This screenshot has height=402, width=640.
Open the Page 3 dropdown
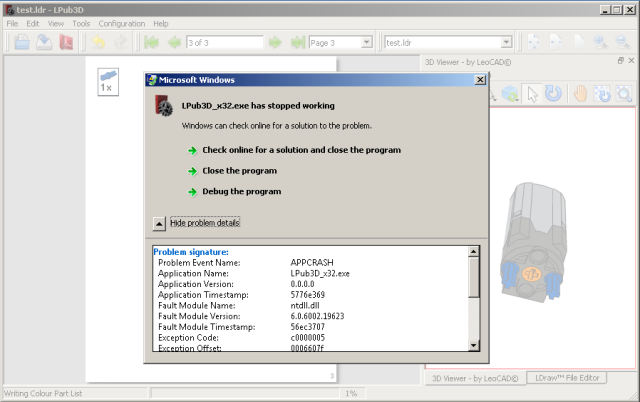tap(367, 42)
